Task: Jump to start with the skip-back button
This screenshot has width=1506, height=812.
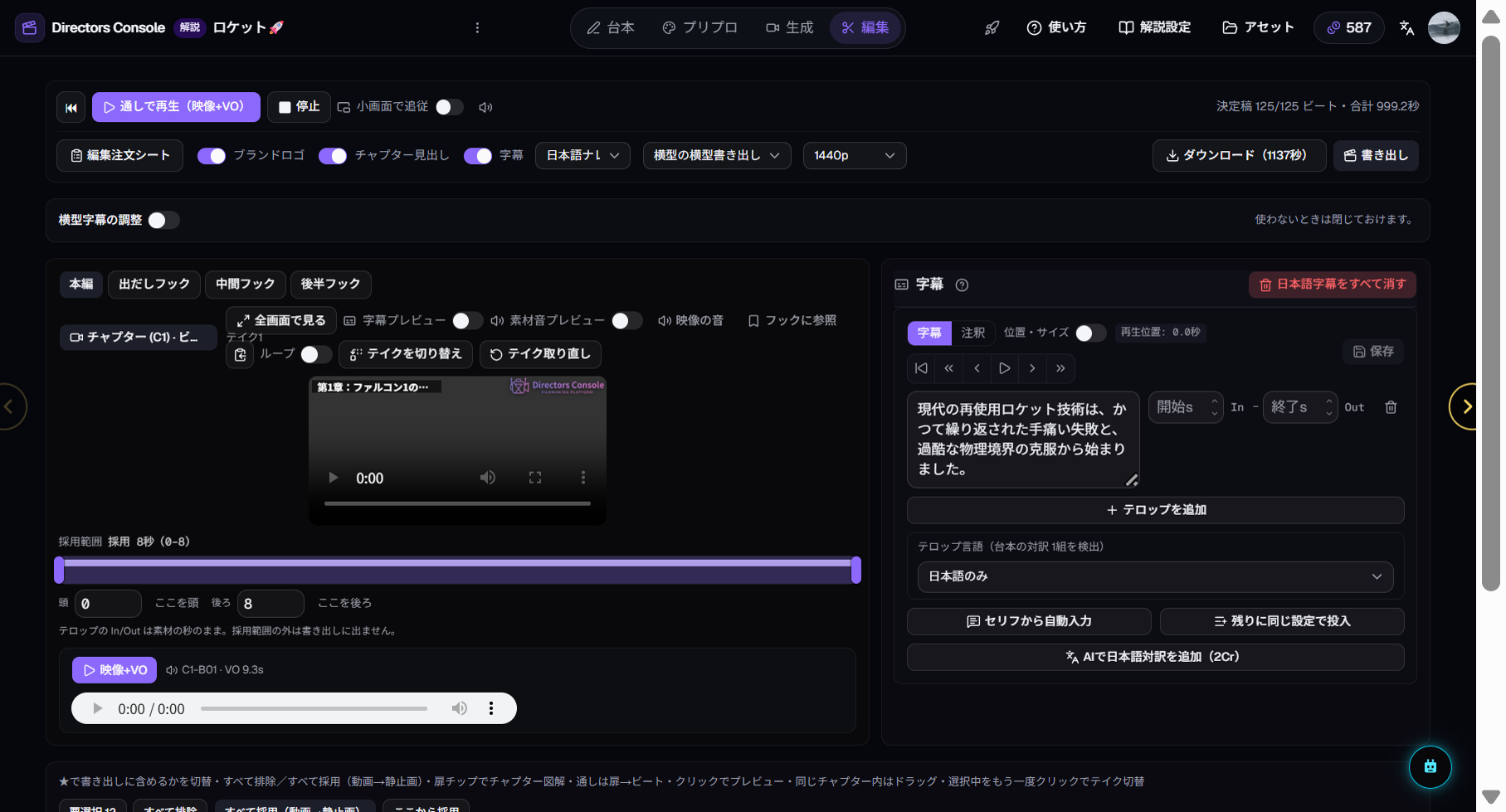Action: coord(71,107)
